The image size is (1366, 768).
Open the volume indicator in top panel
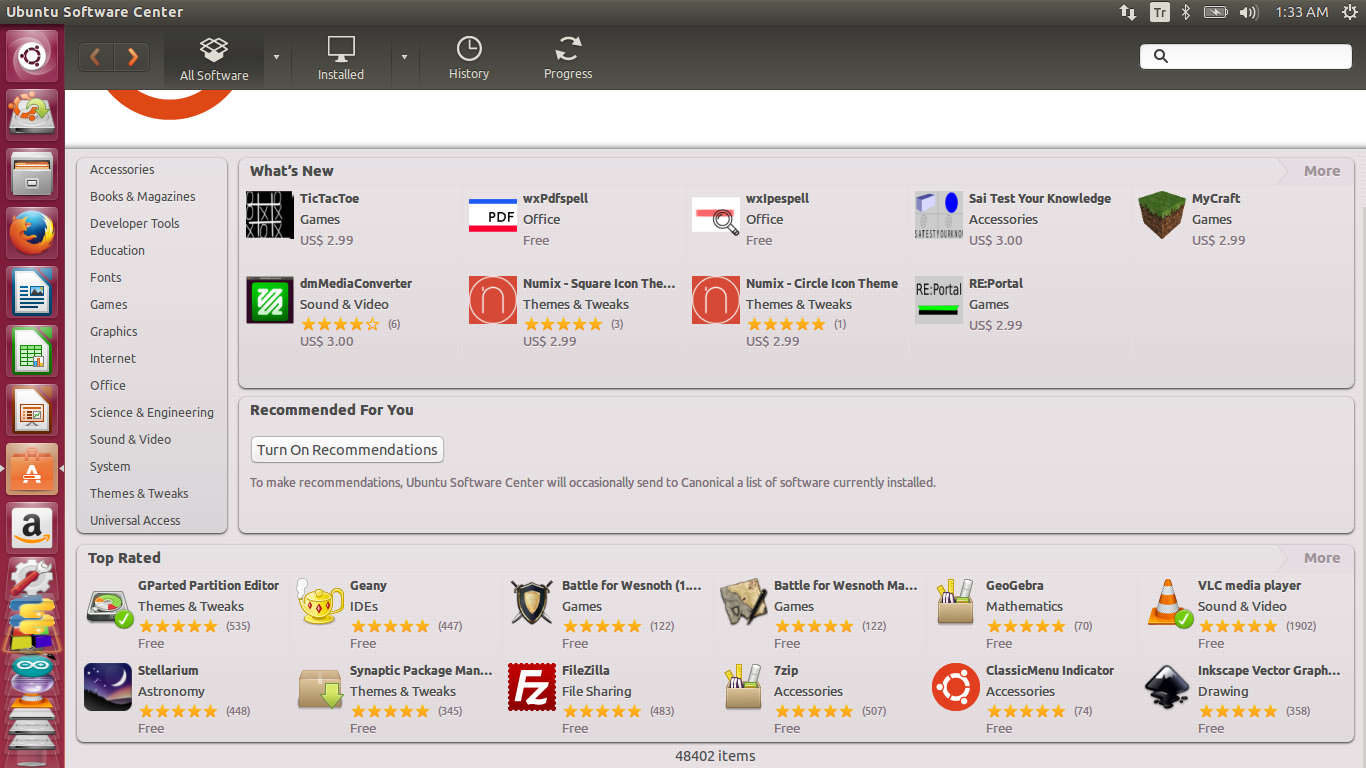pyautogui.click(x=1248, y=12)
